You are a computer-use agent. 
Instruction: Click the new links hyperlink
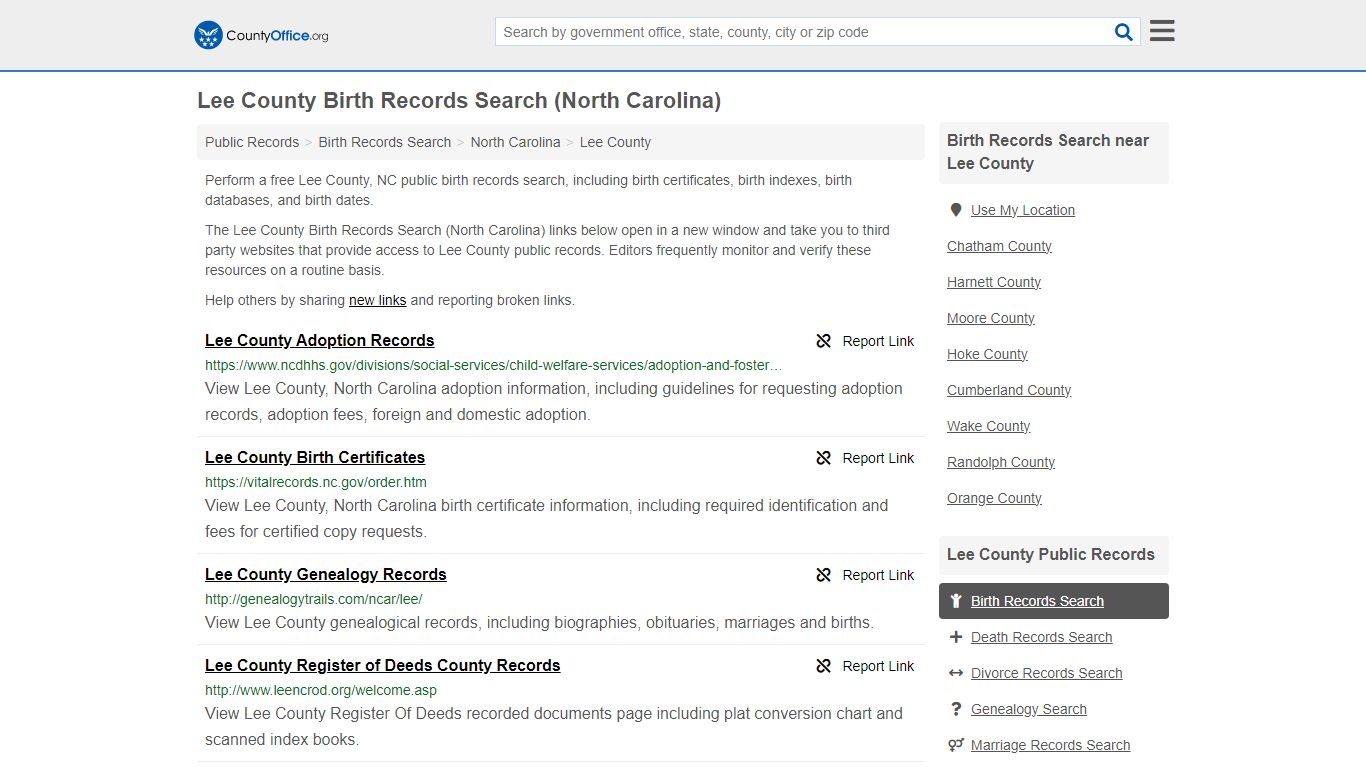(x=378, y=300)
